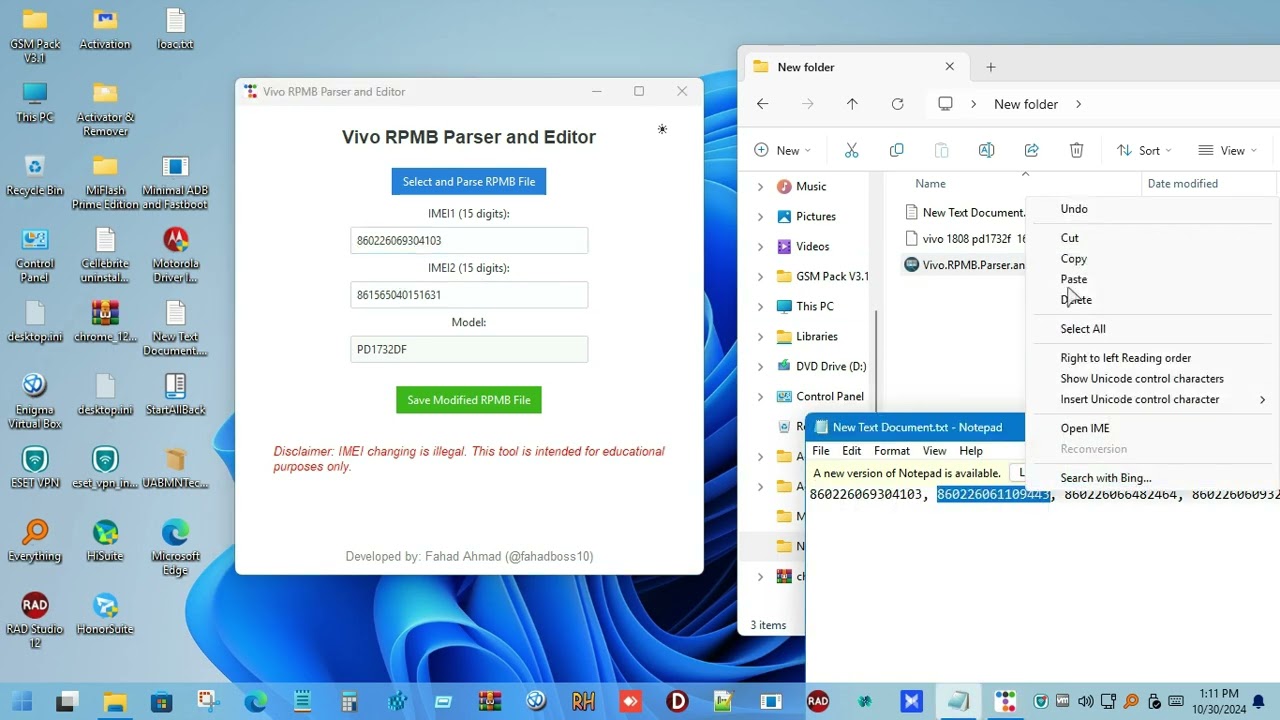Open the Sort dropdown in Explorer
The width and height of the screenshot is (1280, 720).
tap(1144, 150)
